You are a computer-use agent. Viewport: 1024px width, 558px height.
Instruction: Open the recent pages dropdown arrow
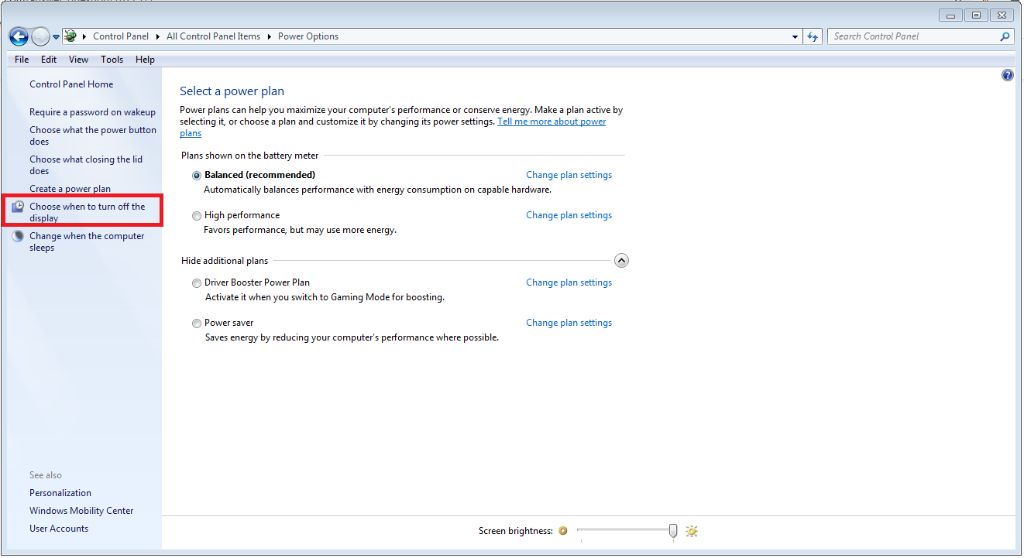tap(56, 37)
